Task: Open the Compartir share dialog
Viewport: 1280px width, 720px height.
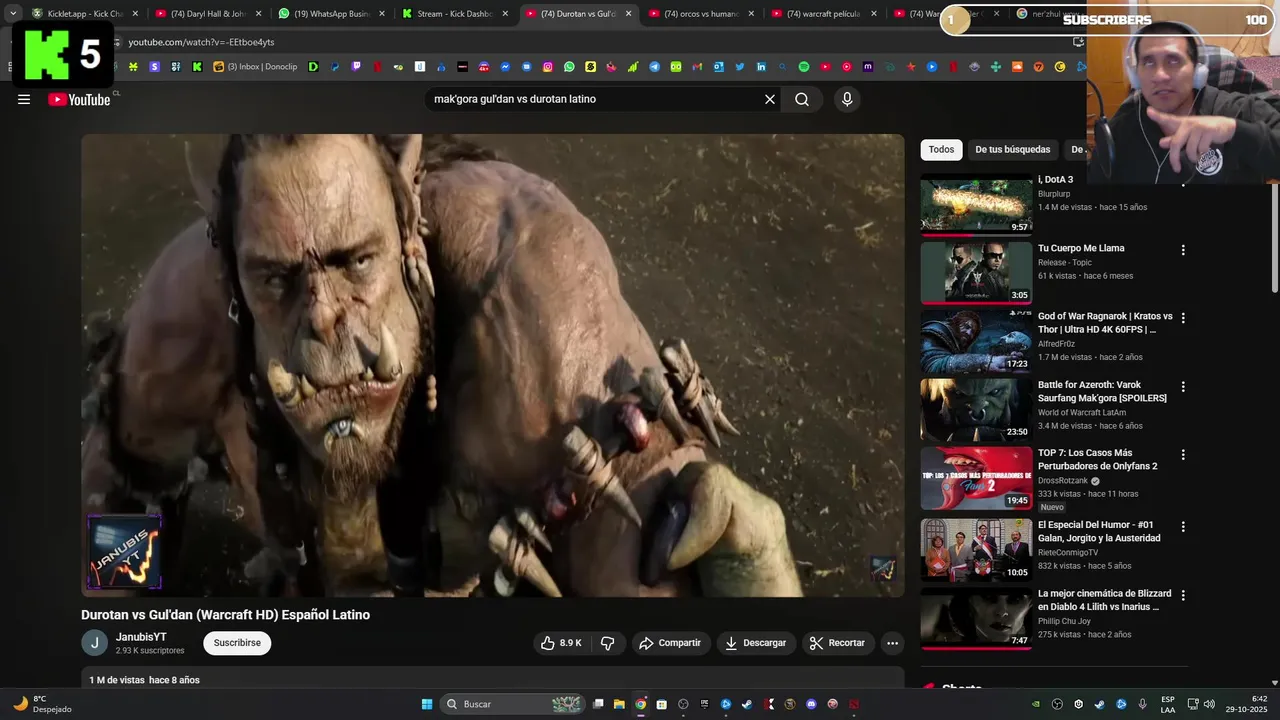Action: point(670,643)
